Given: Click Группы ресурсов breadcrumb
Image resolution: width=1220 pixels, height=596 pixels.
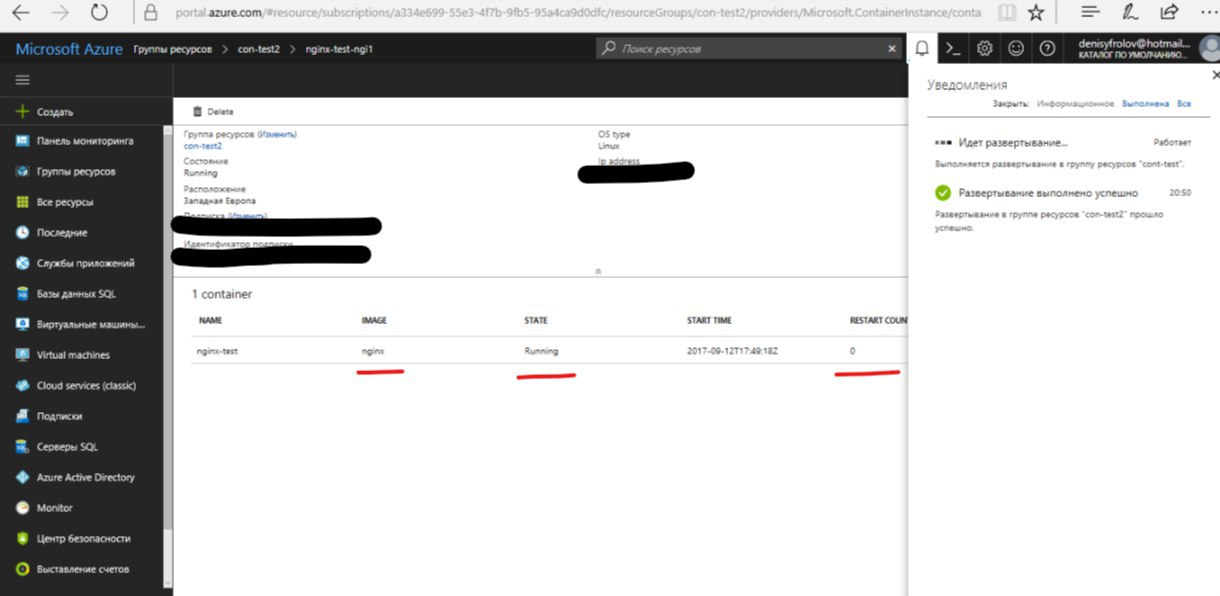Looking at the screenshot, I should (x=172, y=49).
